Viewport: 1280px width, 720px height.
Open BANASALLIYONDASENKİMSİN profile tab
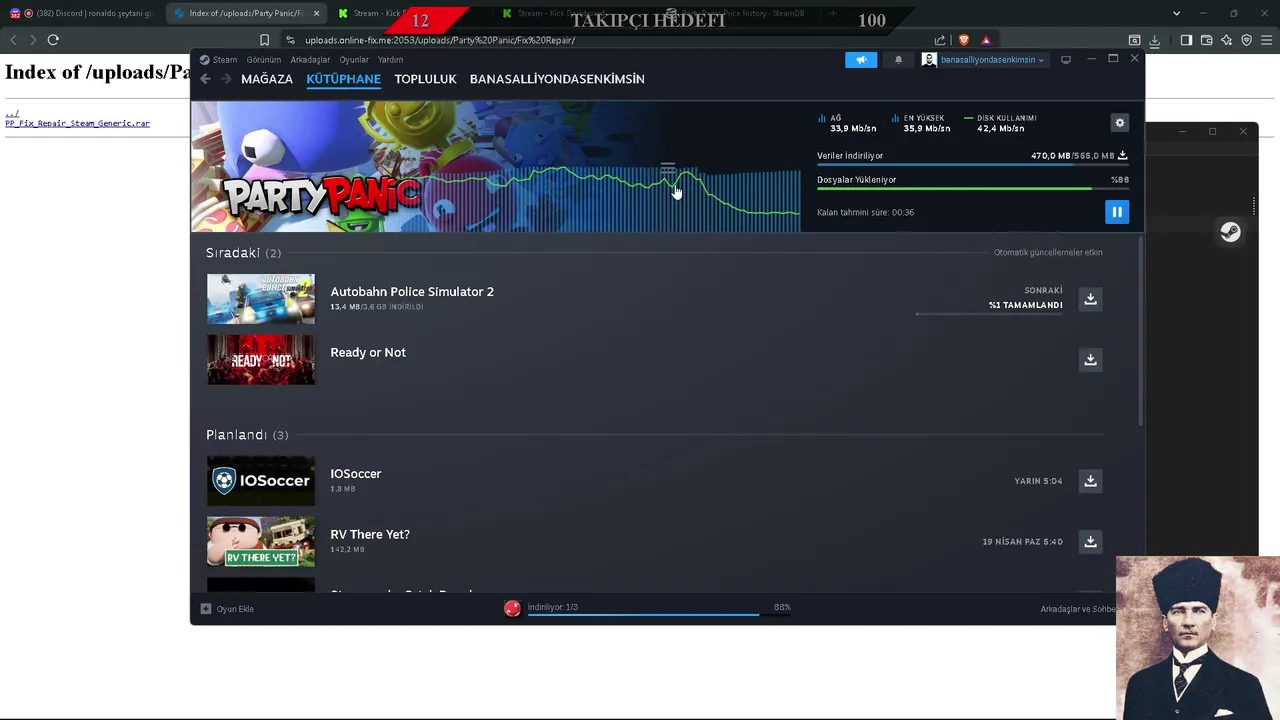pos(557,79)
